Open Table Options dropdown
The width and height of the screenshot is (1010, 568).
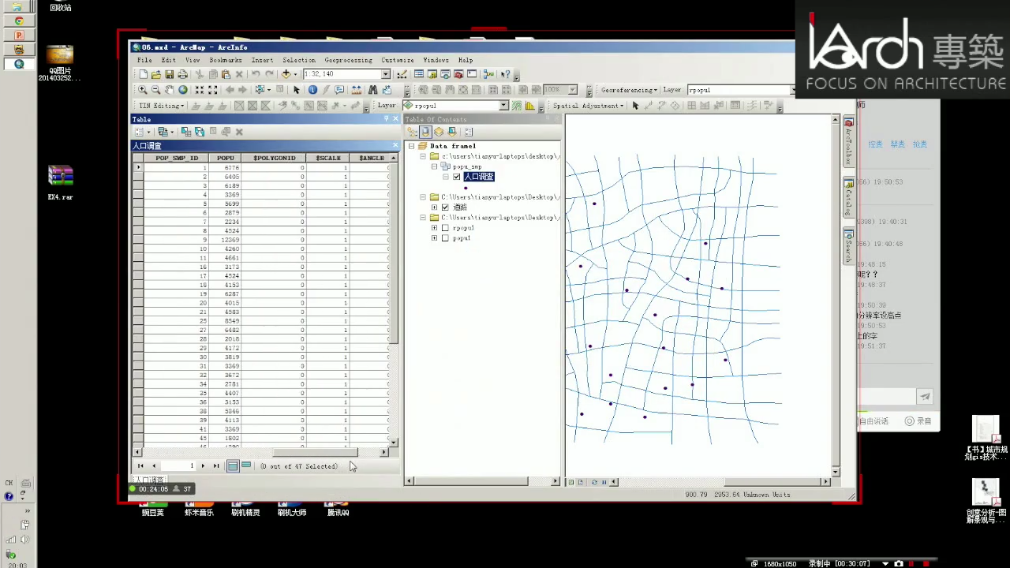pyautogui.click(x=142, y=132)
